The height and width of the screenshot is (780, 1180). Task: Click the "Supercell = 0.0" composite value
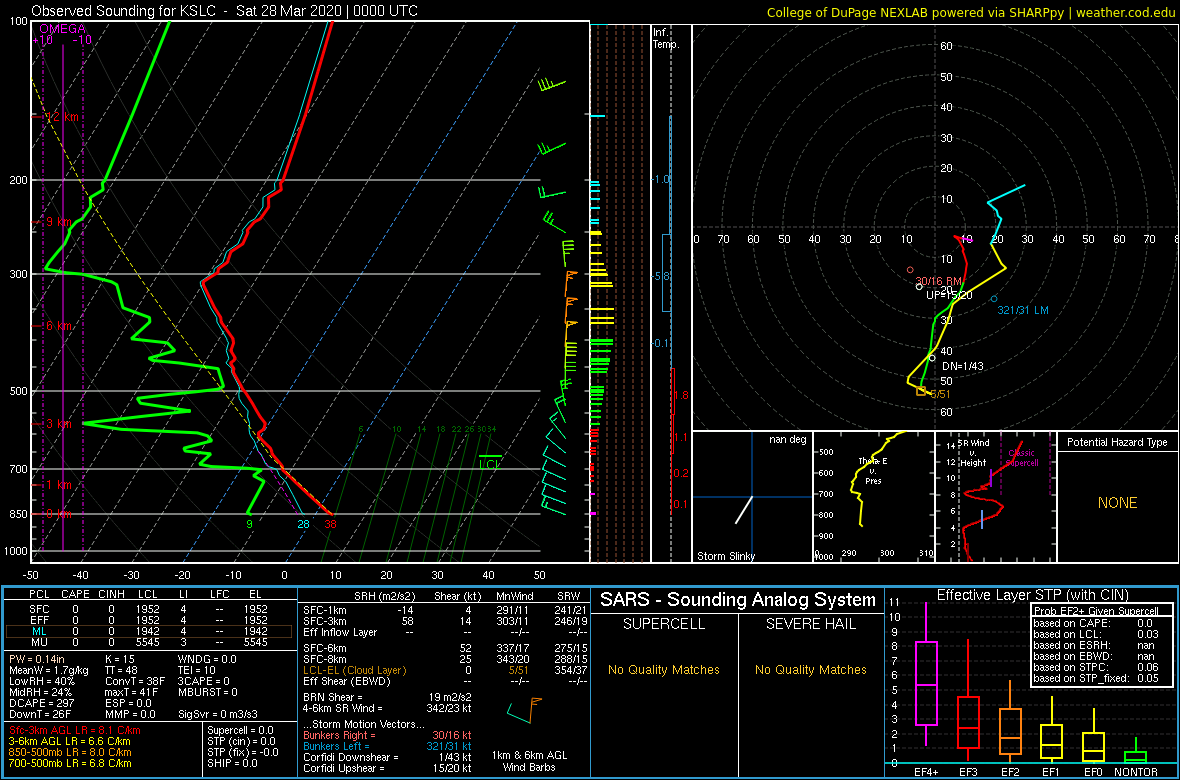tap(241, 730)
